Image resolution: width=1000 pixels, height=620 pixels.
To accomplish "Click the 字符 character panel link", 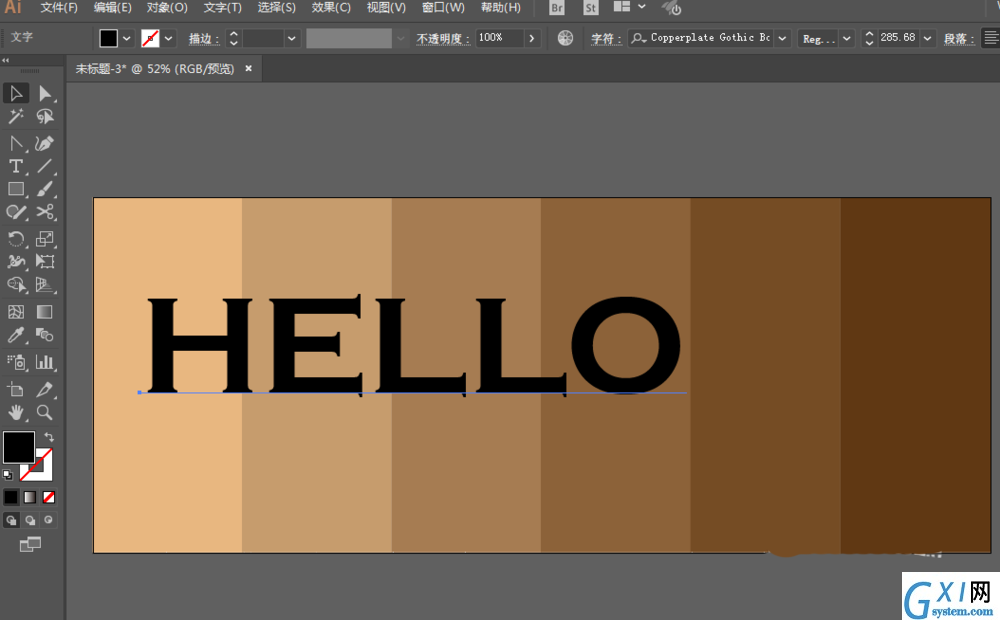I will click(606, 38).
